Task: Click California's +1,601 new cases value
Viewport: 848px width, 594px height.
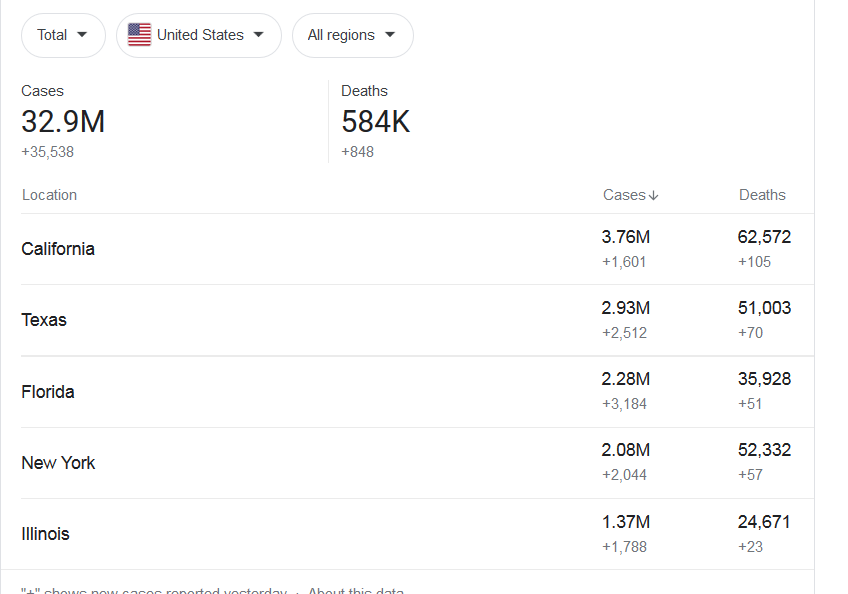Action: coord(624,262)
